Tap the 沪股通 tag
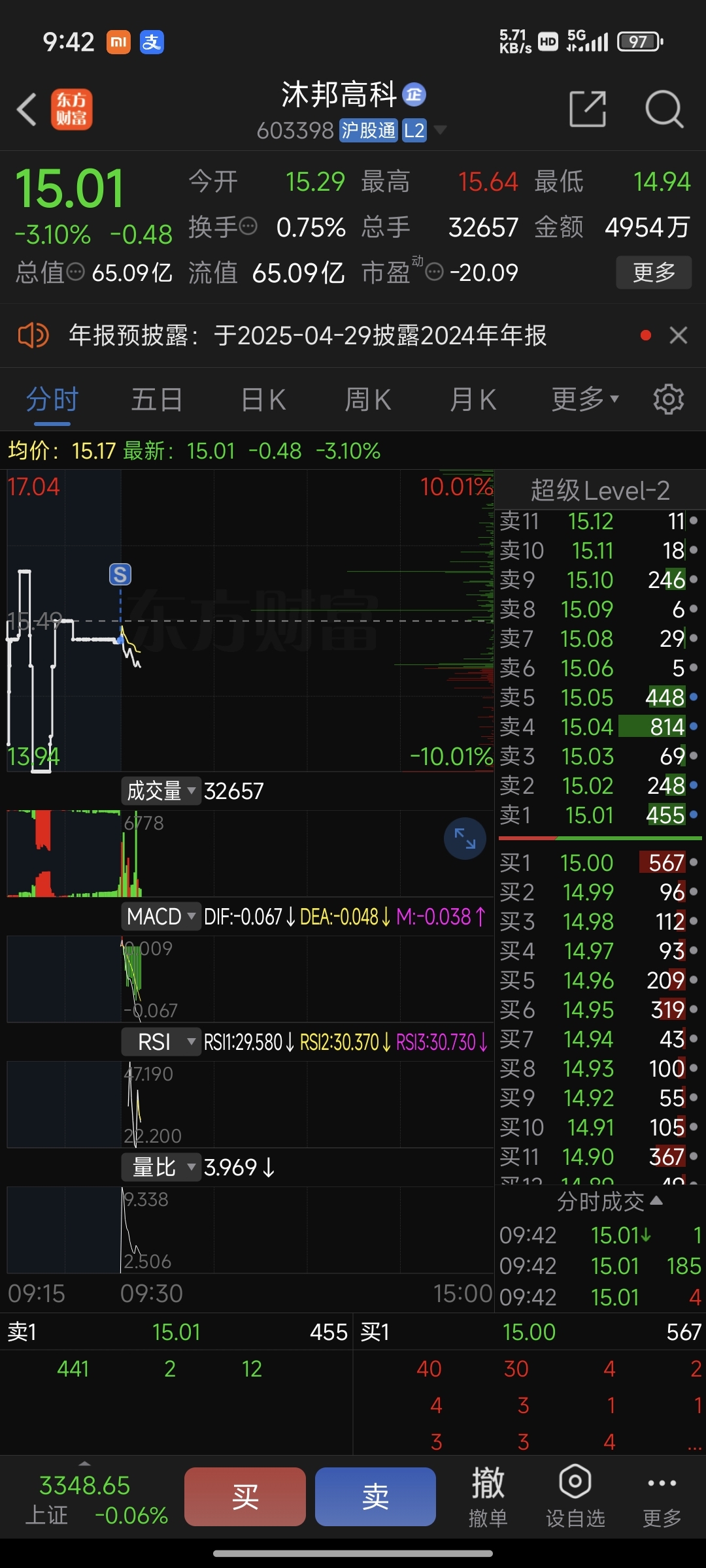 [x=369, y=131]
